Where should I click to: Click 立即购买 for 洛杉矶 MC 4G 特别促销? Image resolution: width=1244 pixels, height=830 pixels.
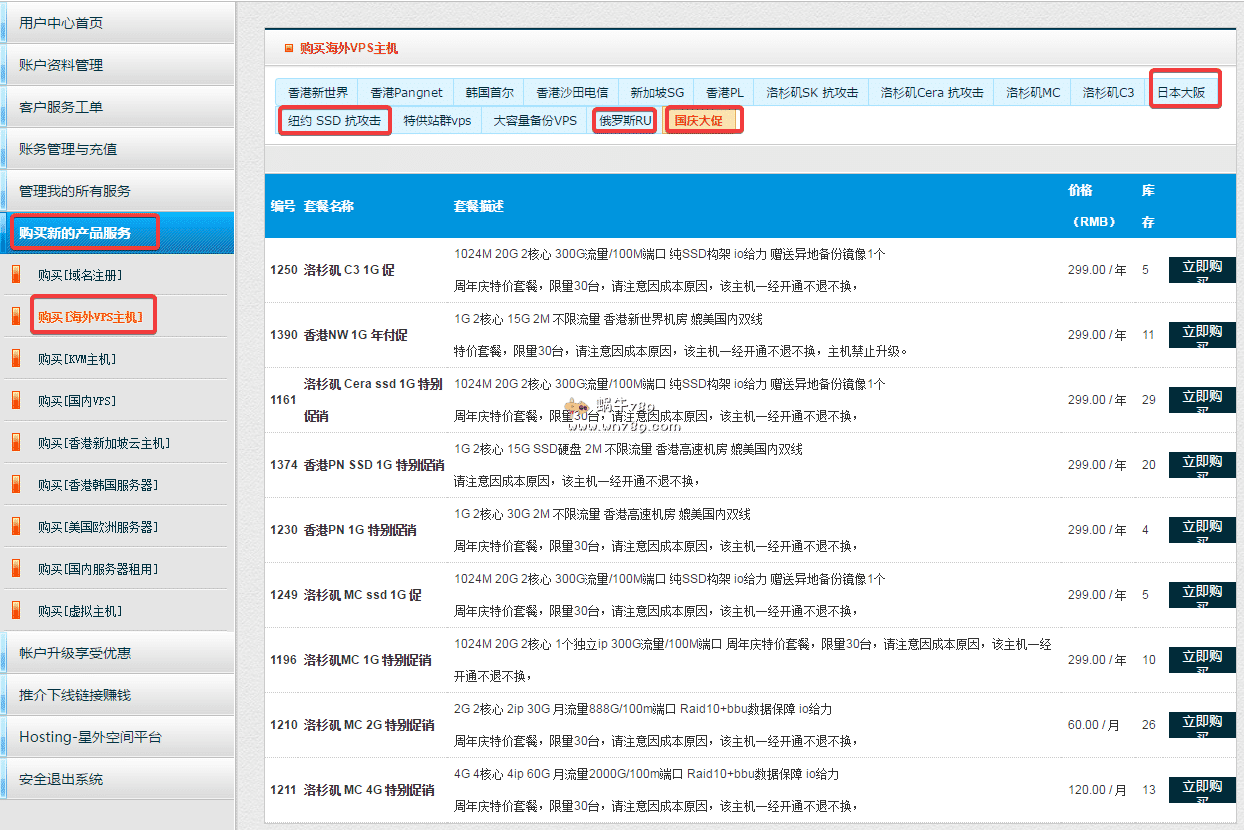coord(1201,790)
